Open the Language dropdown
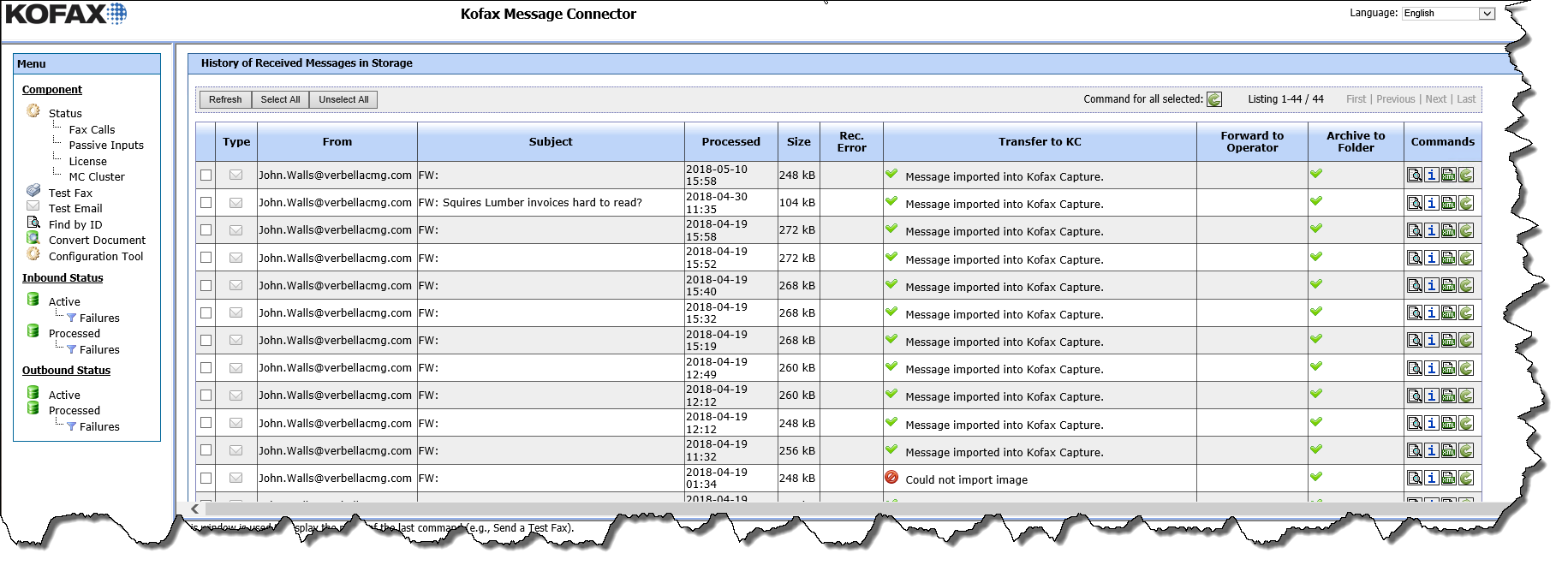The height and width of the screenshot is (577, 1568). pos(1448,13)
